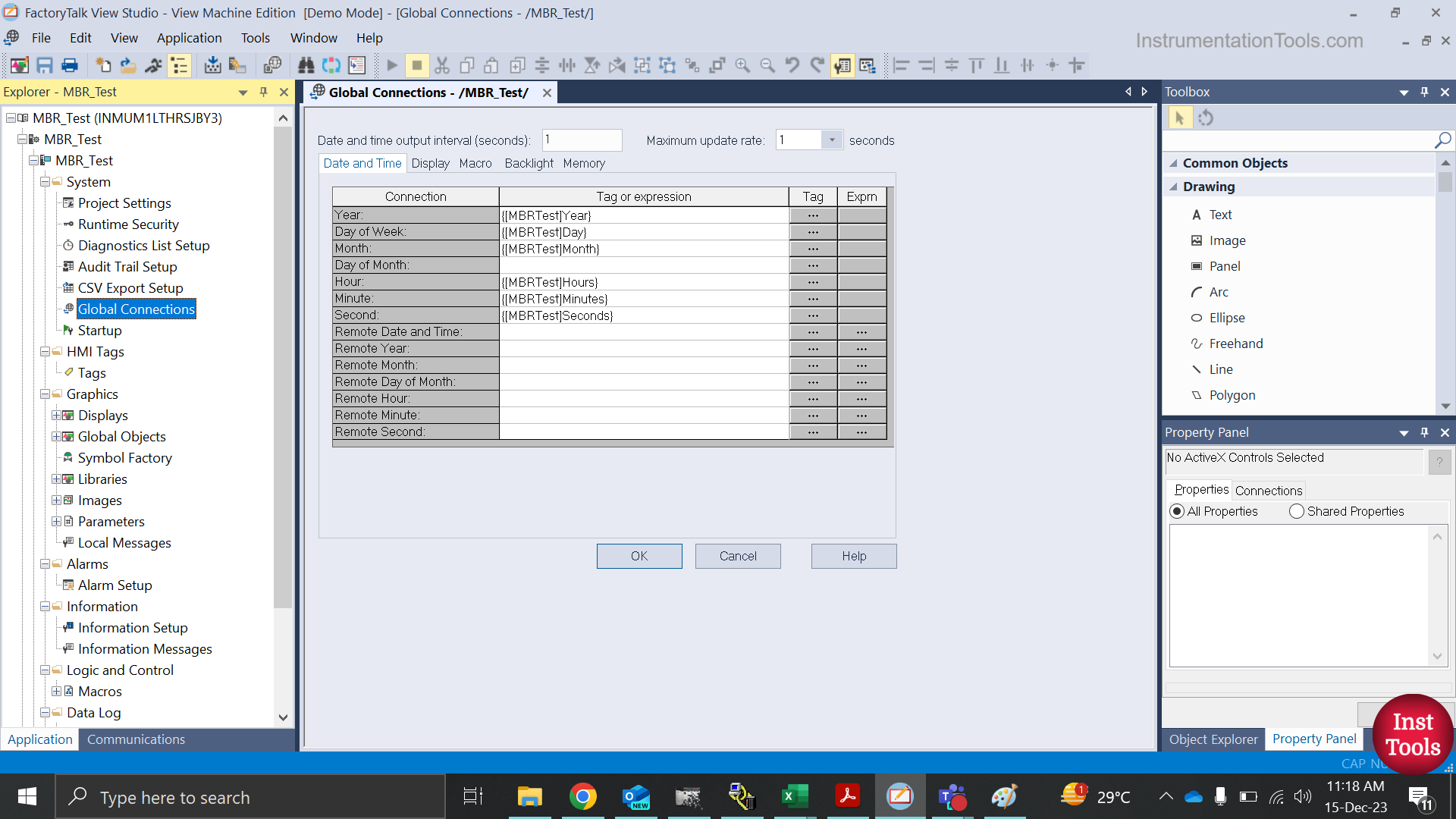Viewport: 1456px width, 819px height.
Task: Toggle the Explorer tree view toolbar icon
Action: (179, 65)
